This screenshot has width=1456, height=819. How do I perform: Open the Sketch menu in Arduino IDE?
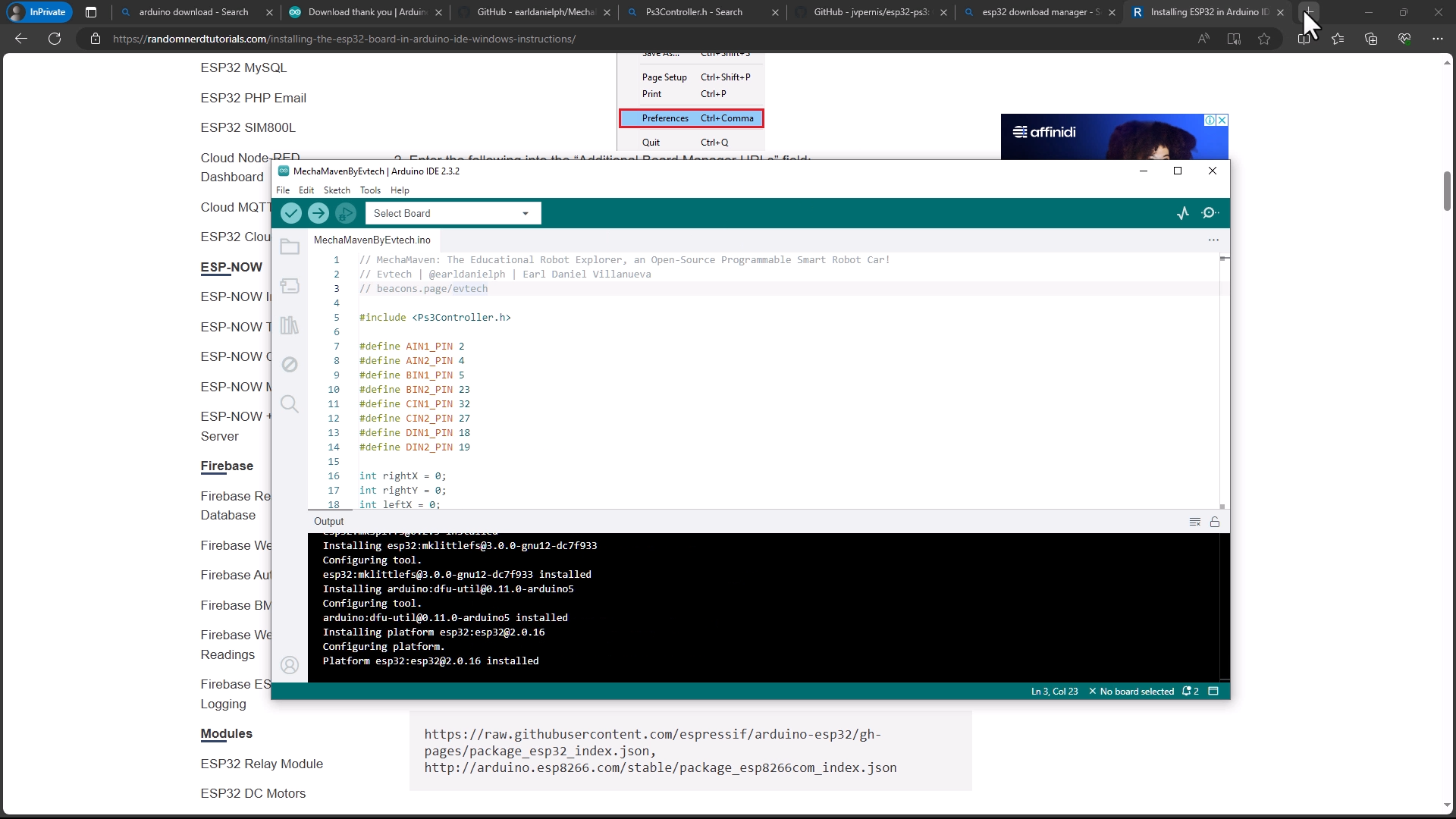[337, 190]
